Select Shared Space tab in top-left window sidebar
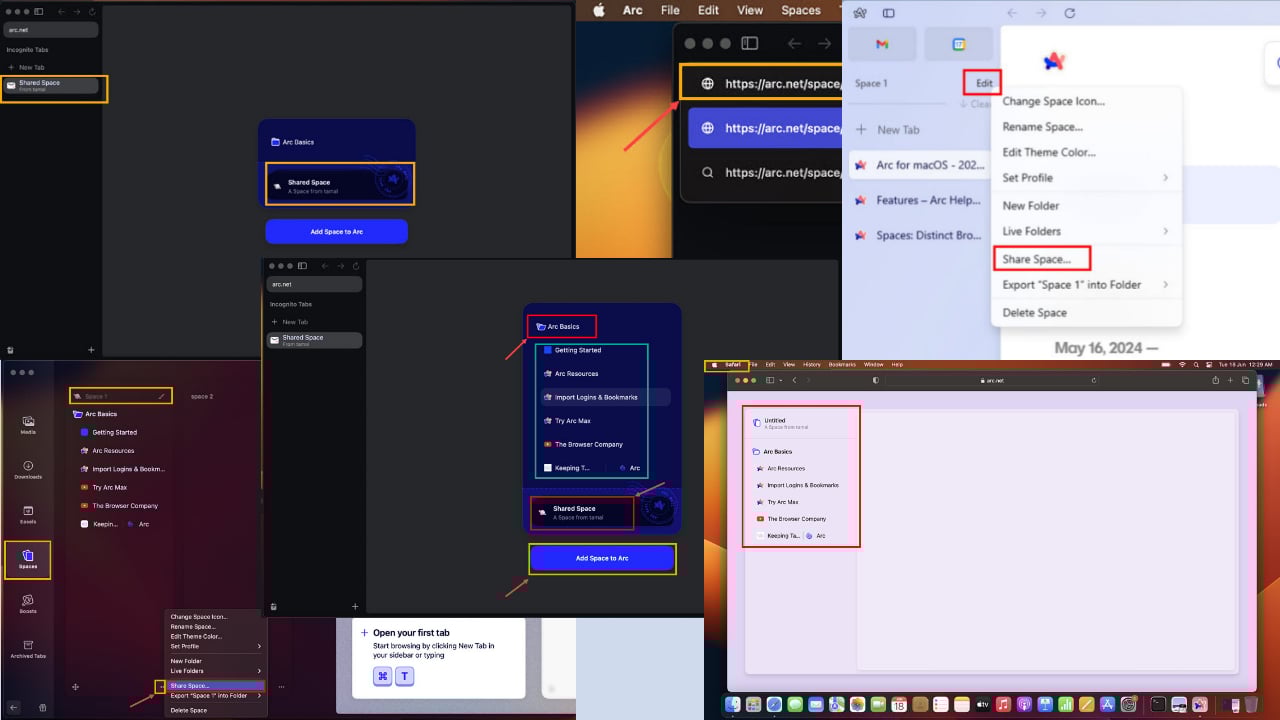 pos(51,85)
